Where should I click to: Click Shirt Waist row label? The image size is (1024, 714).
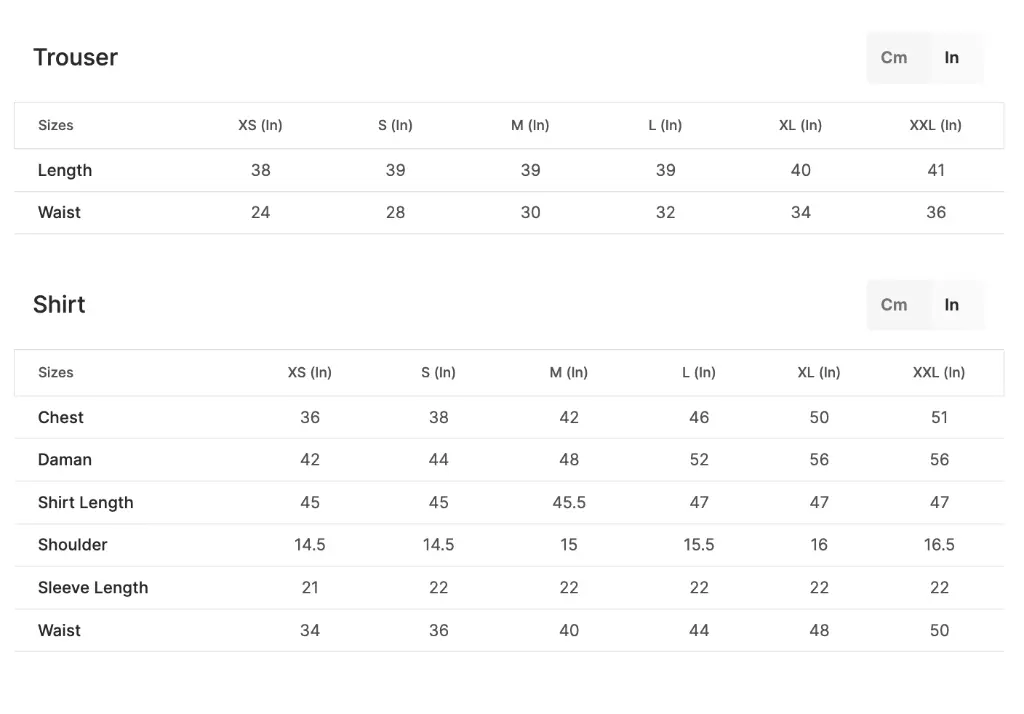(x=59, y=630)
